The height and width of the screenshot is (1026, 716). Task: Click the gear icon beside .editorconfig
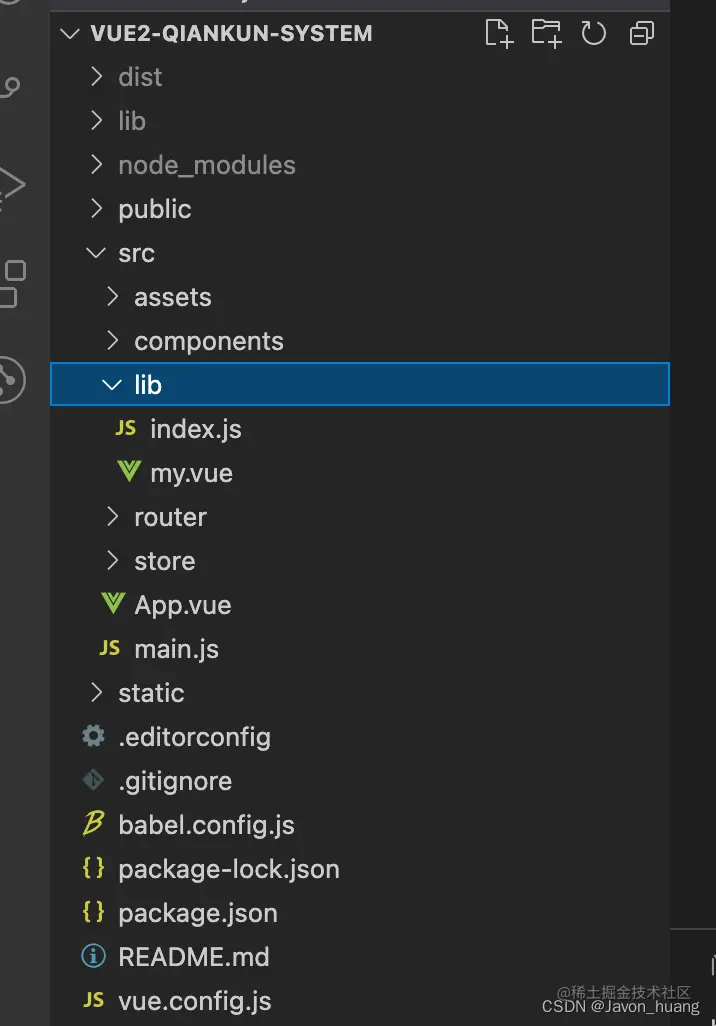[93, 737]
